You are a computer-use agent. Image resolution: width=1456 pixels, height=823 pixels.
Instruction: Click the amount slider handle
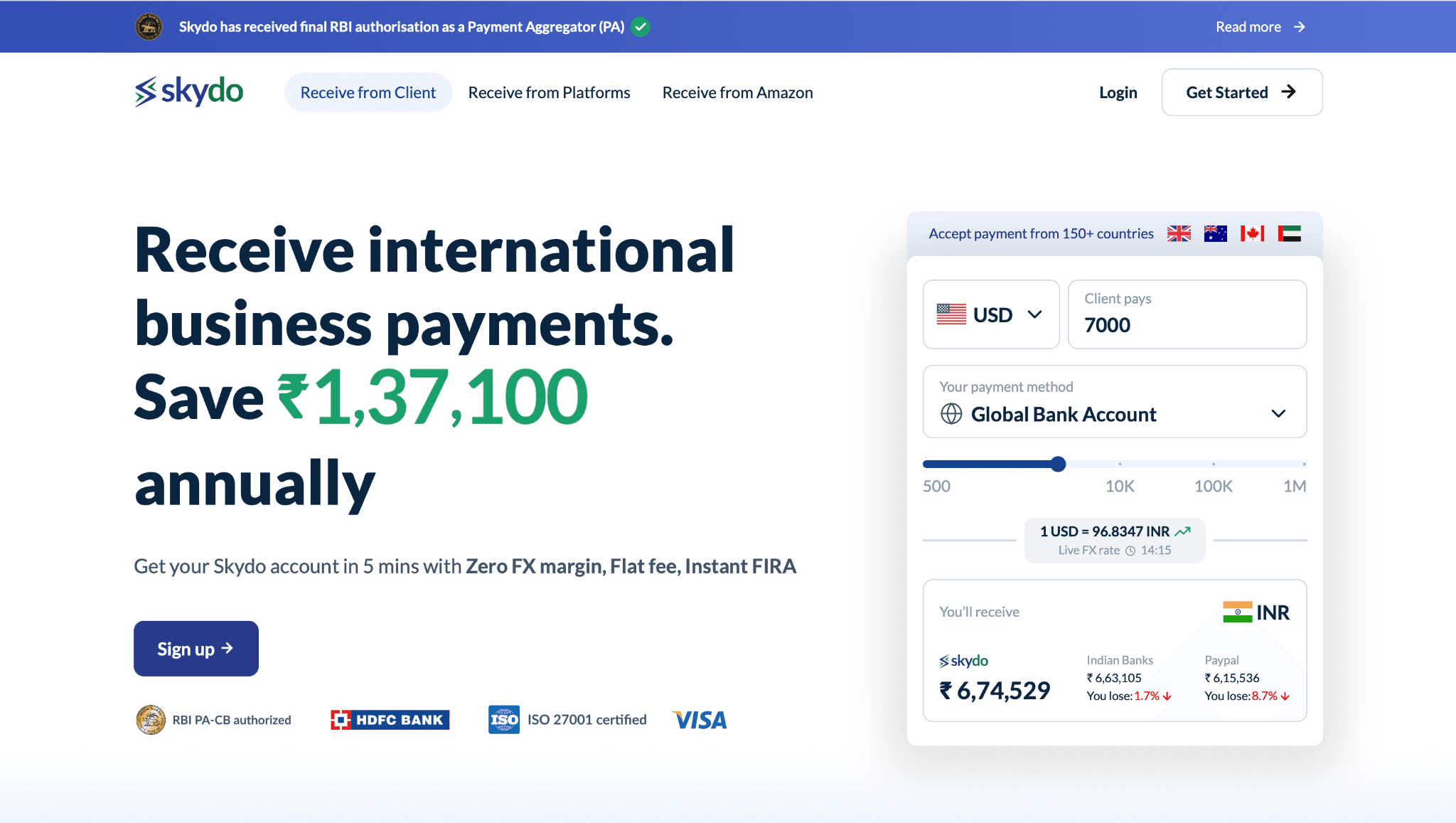1058,464
